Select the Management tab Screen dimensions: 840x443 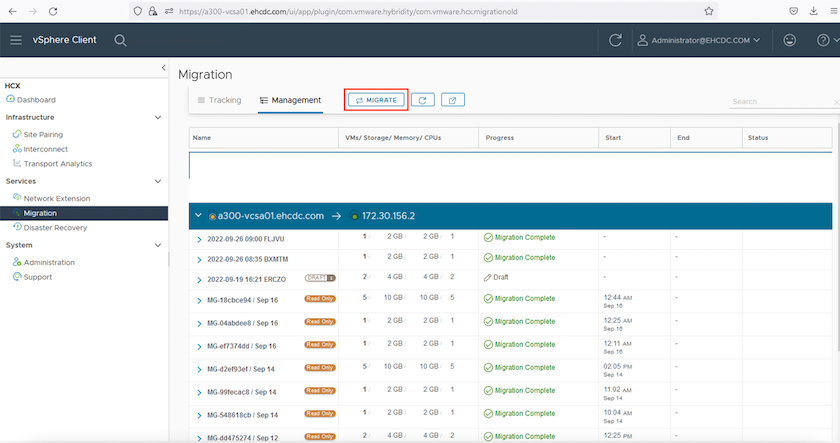pyautogui.click(x=290, y=100)
